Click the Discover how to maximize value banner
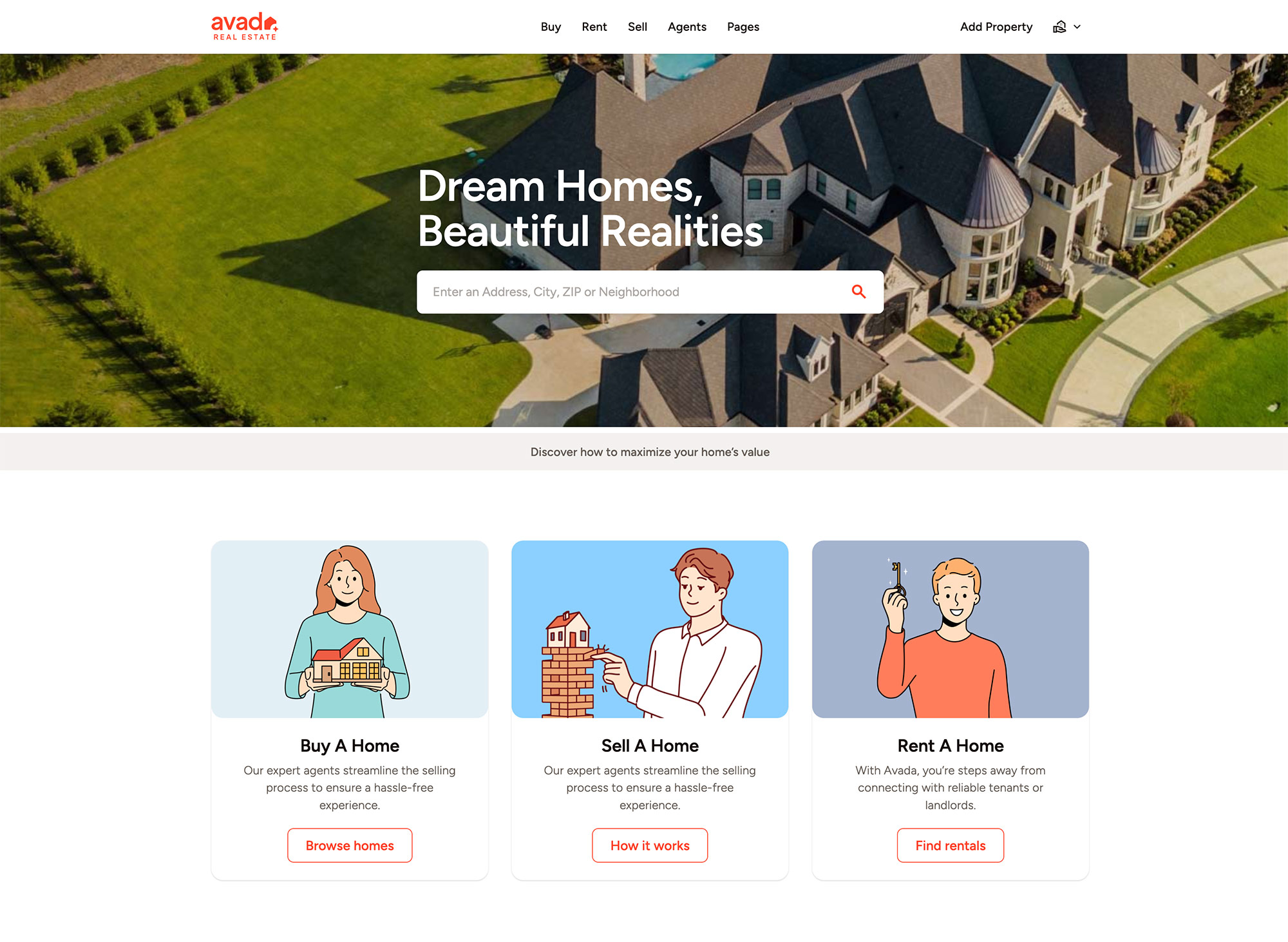 click(650, 451)
